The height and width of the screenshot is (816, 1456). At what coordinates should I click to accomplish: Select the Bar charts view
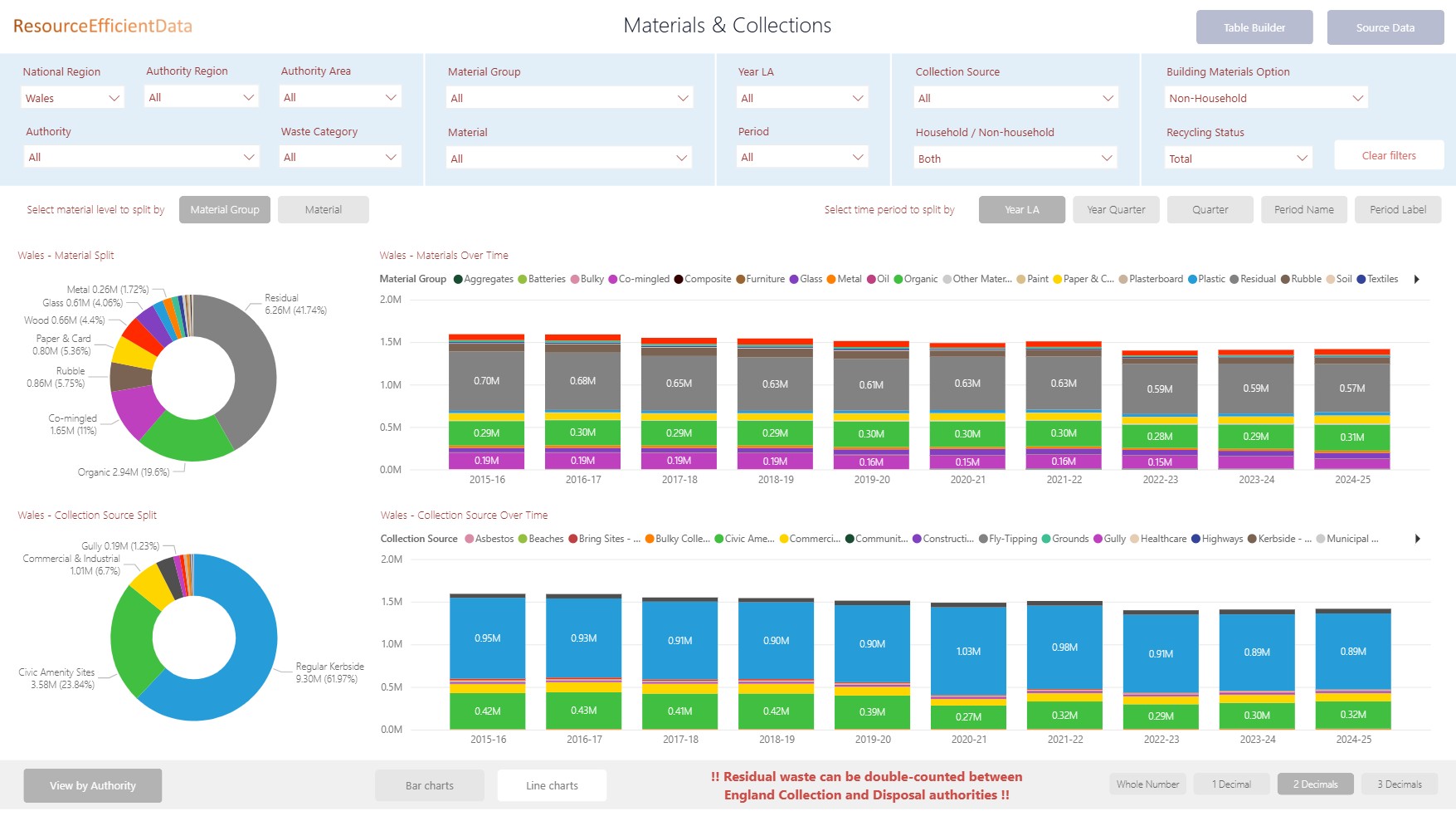pyautogui.click(x=429, y=785)
